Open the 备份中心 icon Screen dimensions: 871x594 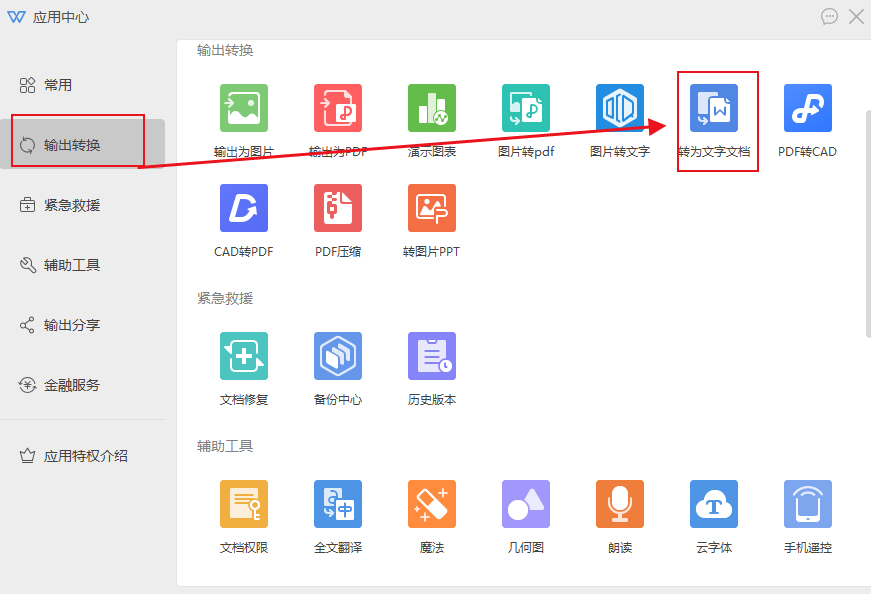point(338,356)
